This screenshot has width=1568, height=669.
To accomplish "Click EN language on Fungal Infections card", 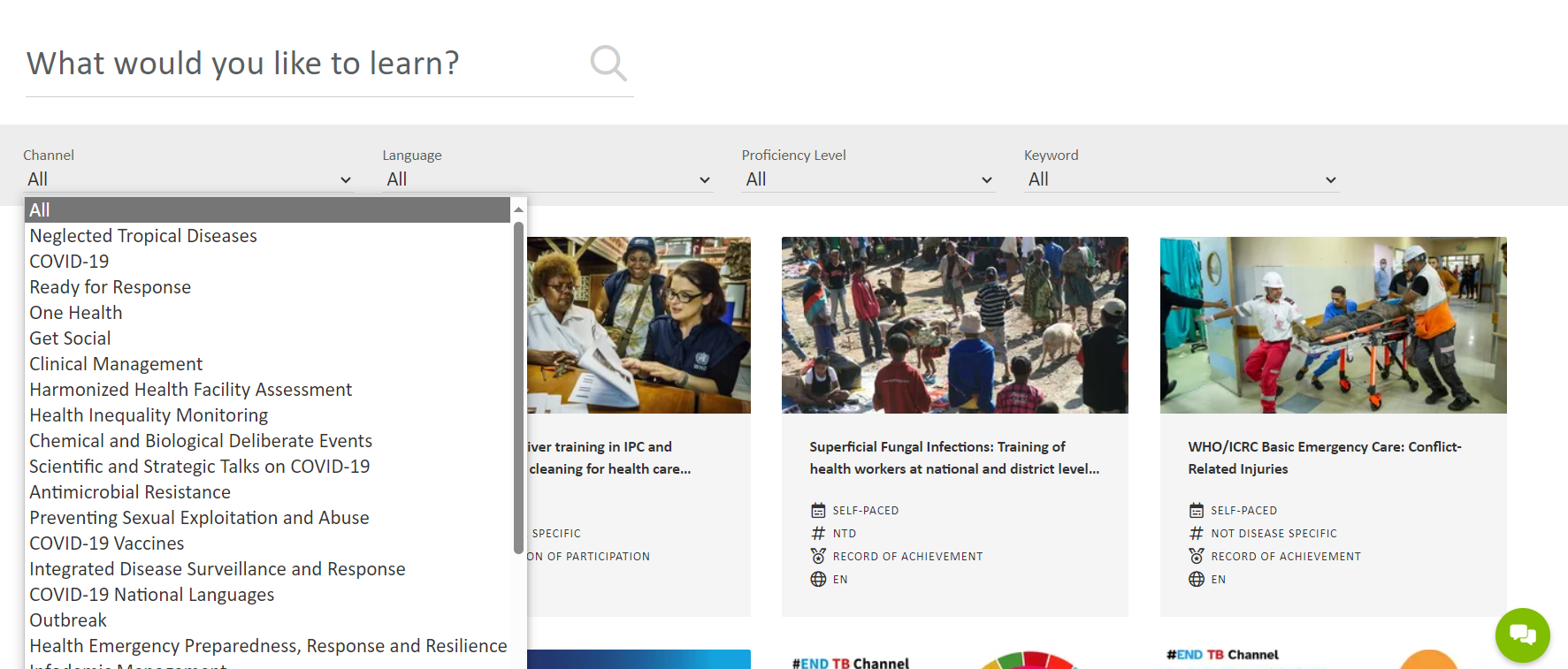I will (840, 580).
